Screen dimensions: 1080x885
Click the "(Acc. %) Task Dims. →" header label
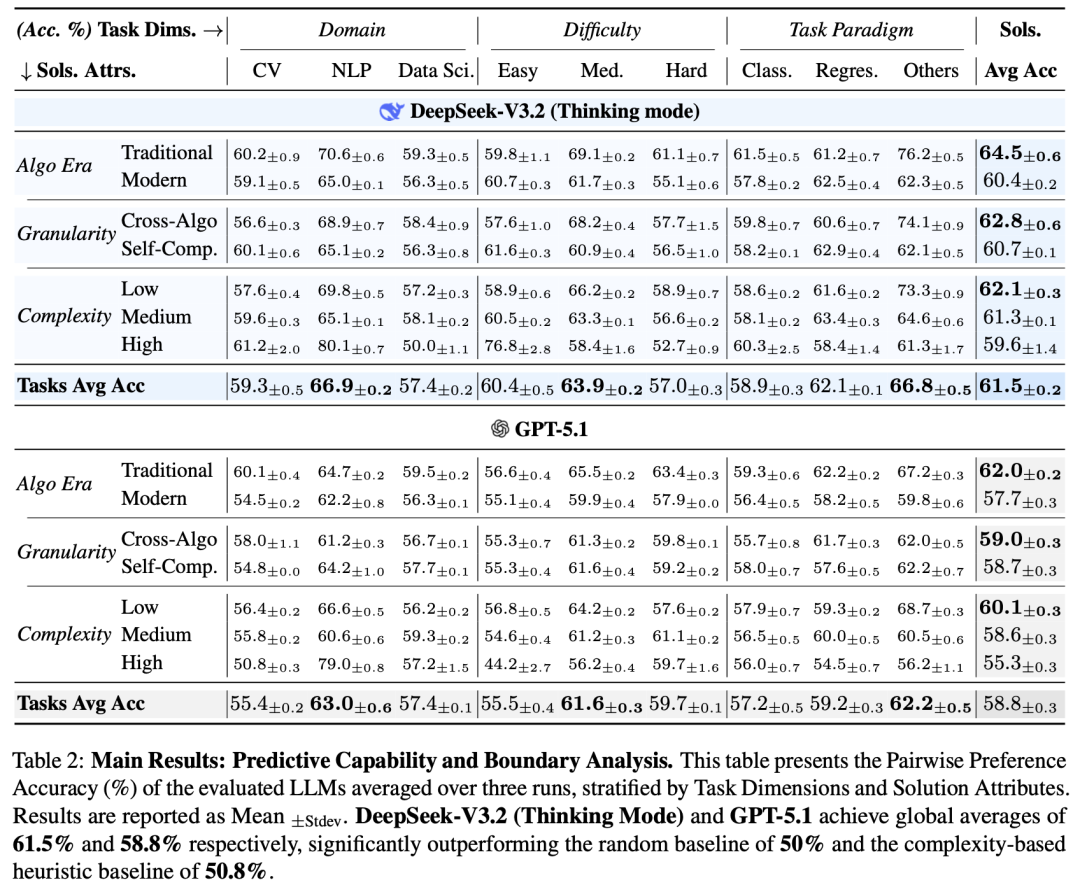pos(119,30)
